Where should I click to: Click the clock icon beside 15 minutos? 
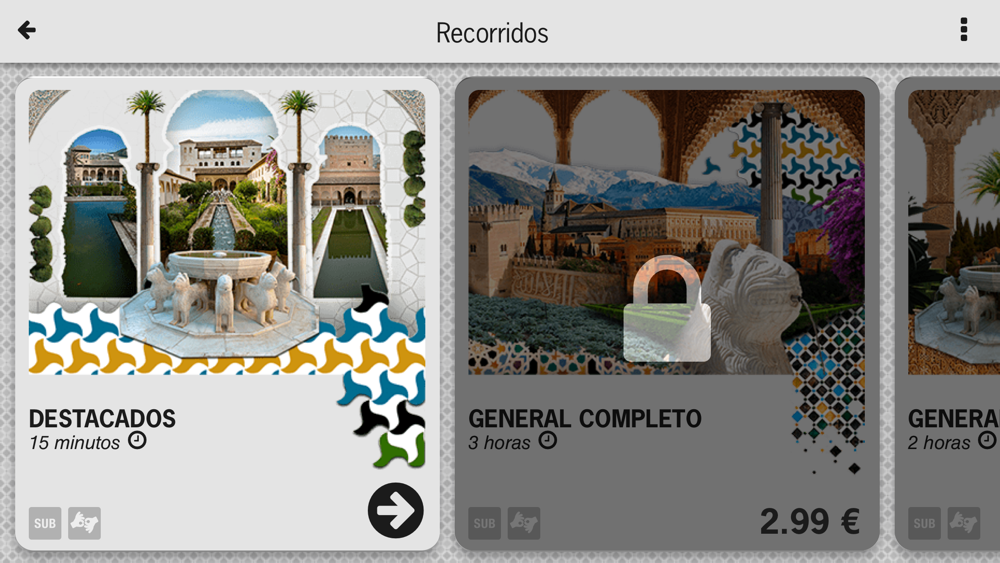click(x=137, y=440)
